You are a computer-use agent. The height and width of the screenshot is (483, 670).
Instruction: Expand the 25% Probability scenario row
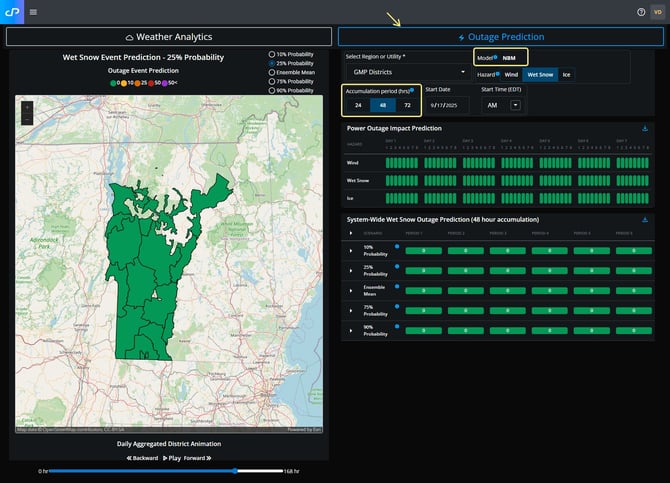[x=351, y=268]
